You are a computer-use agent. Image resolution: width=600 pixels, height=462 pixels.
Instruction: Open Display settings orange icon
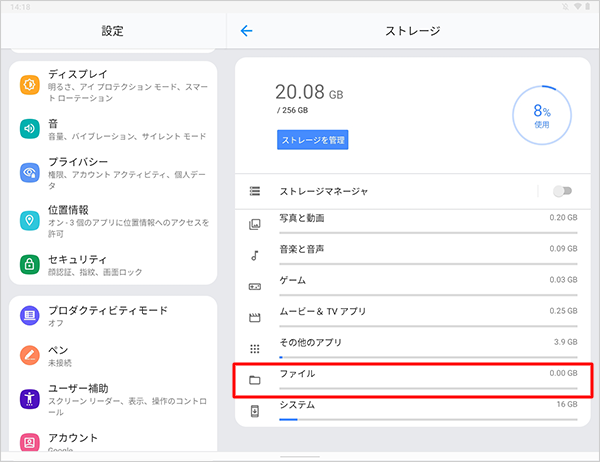click(29, 84)
